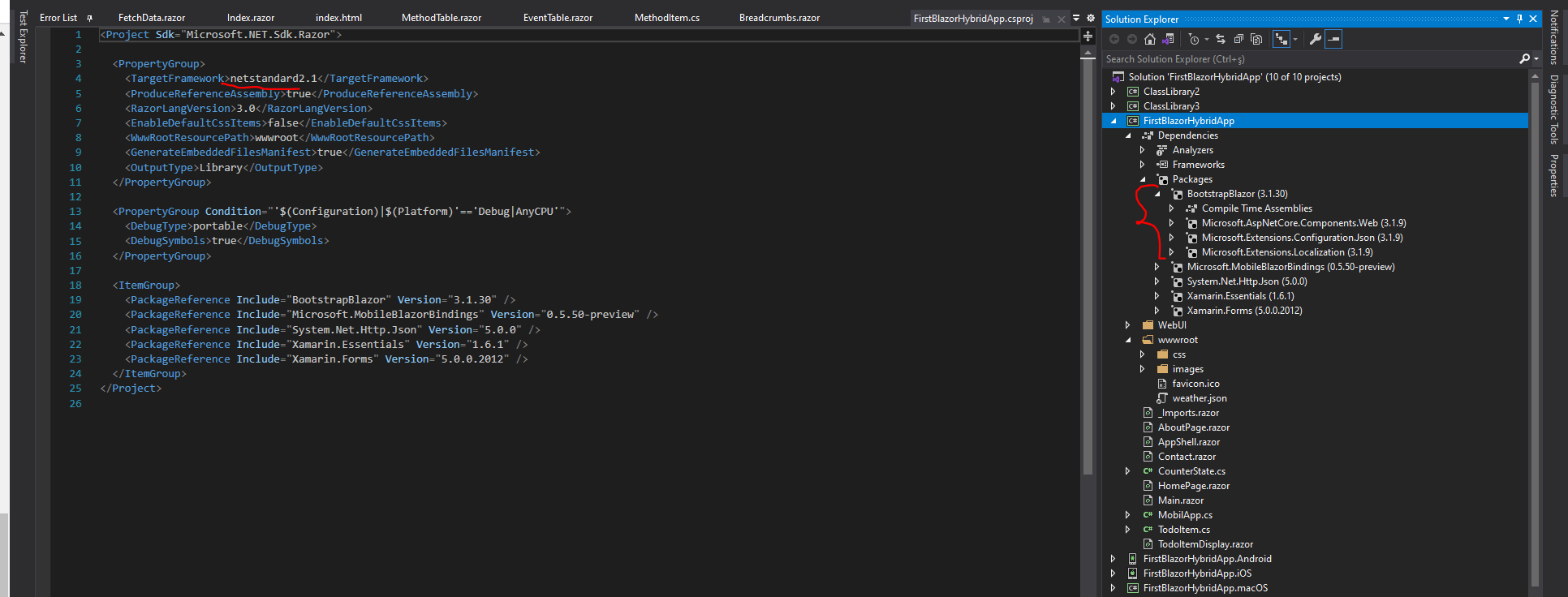Viewport: 1568px width, 597px height.
Task: Click the editor vertical scrollbar thumb
Action: 1088,267
